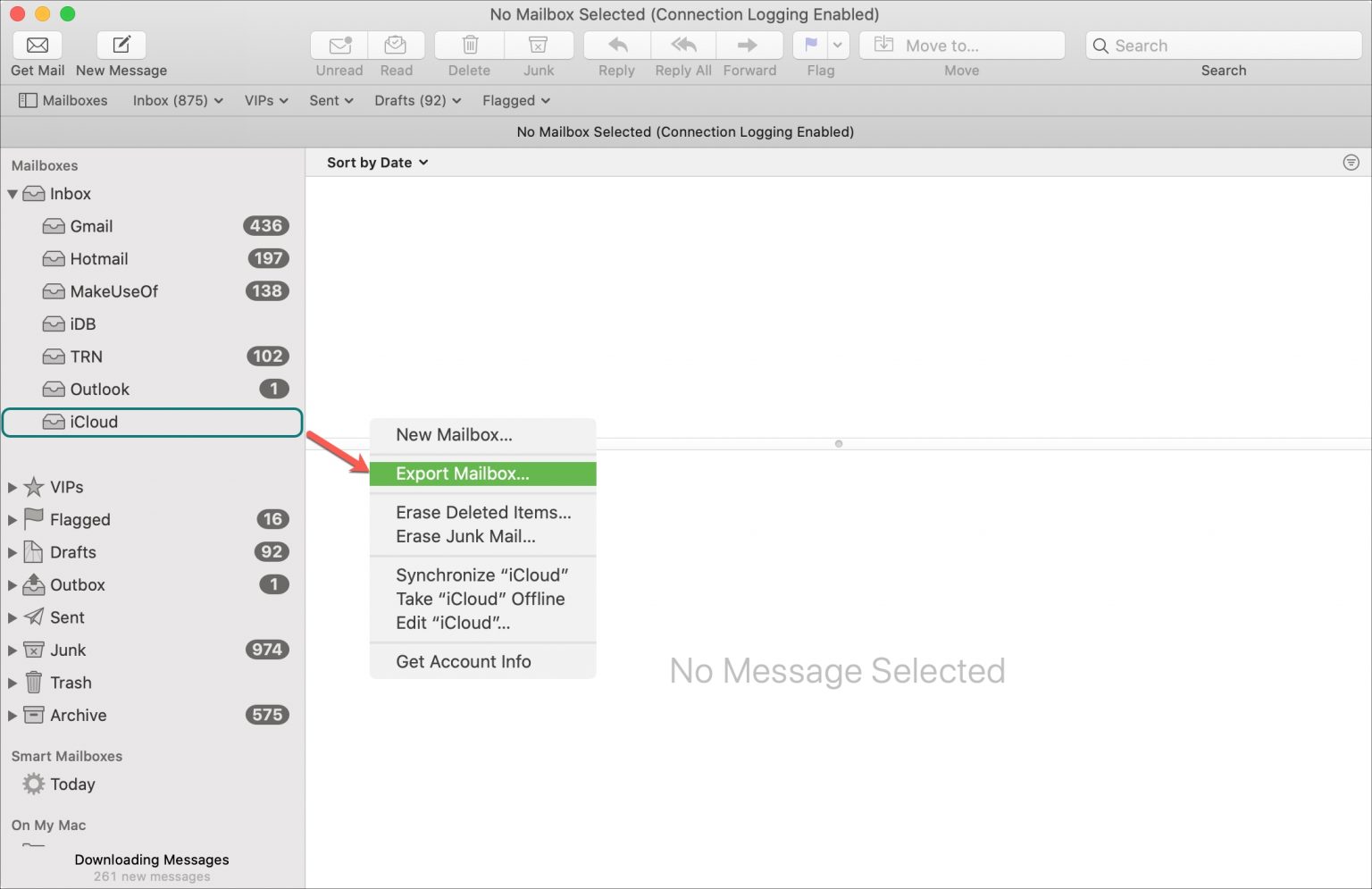Click the Read toolbar button
The image size is (1372, 889).
(397, 45)
